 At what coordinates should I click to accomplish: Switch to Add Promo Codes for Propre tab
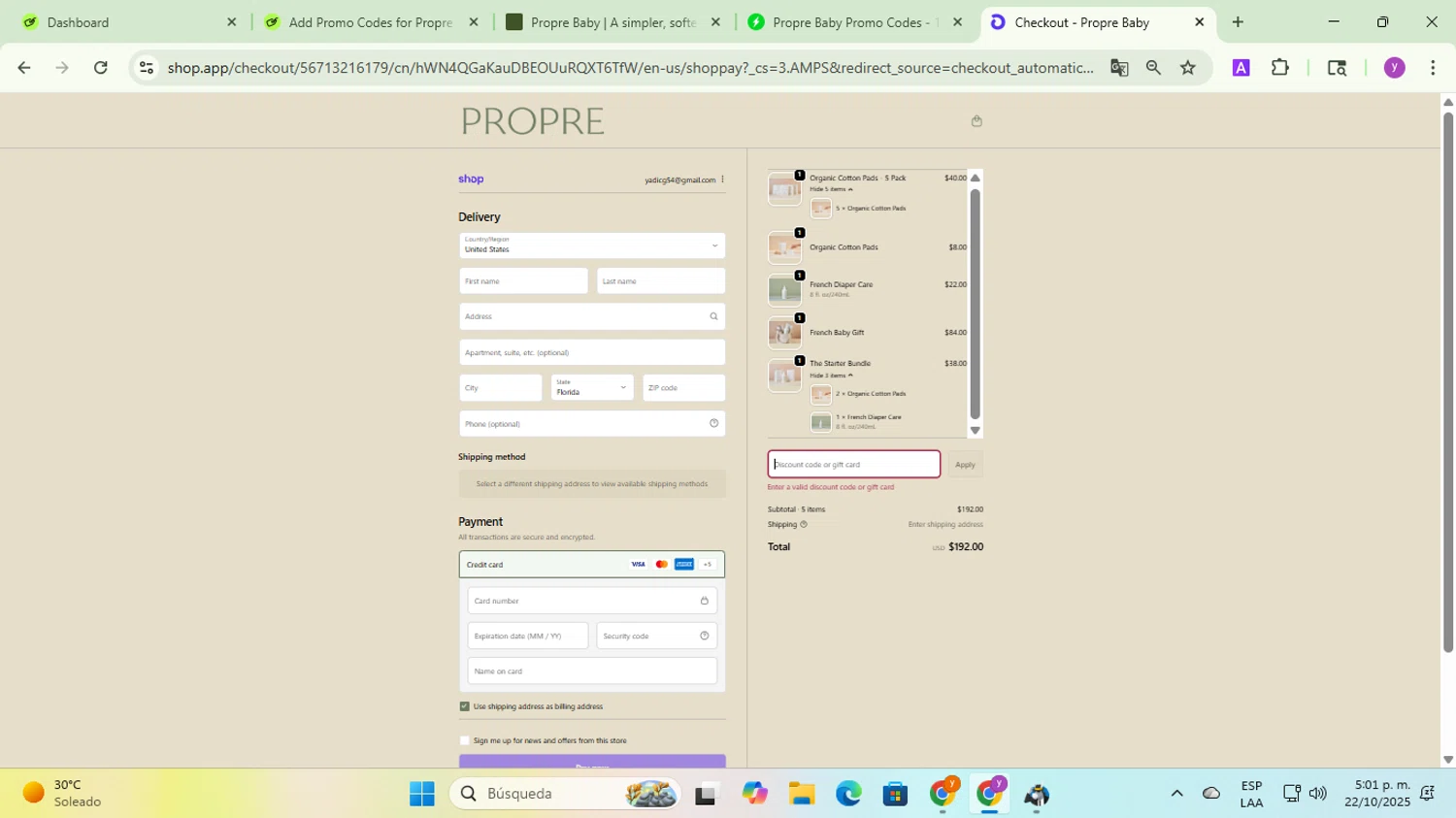[369, 22]
